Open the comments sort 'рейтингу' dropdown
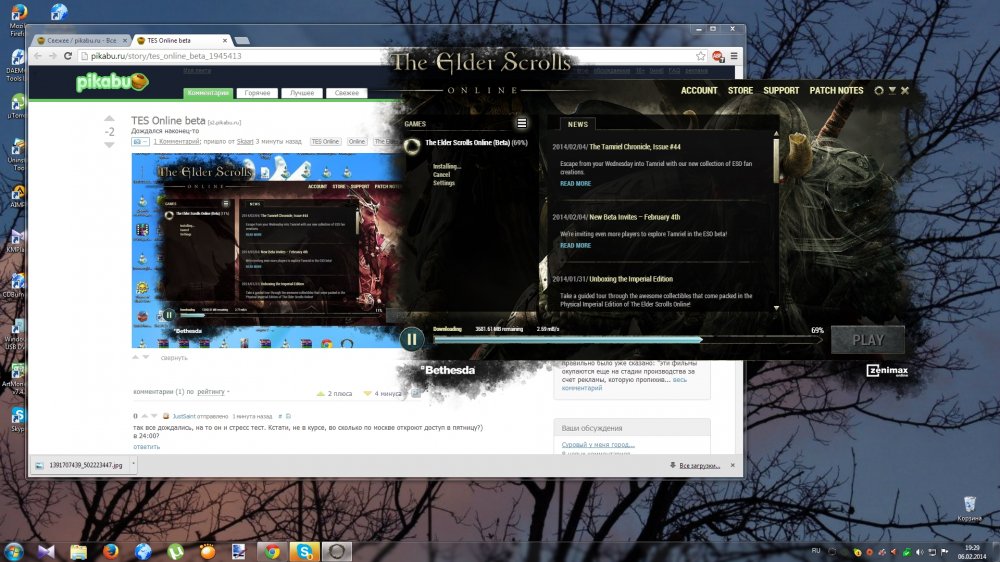The height and width of the screenshot is (562, 1000). 213,392
